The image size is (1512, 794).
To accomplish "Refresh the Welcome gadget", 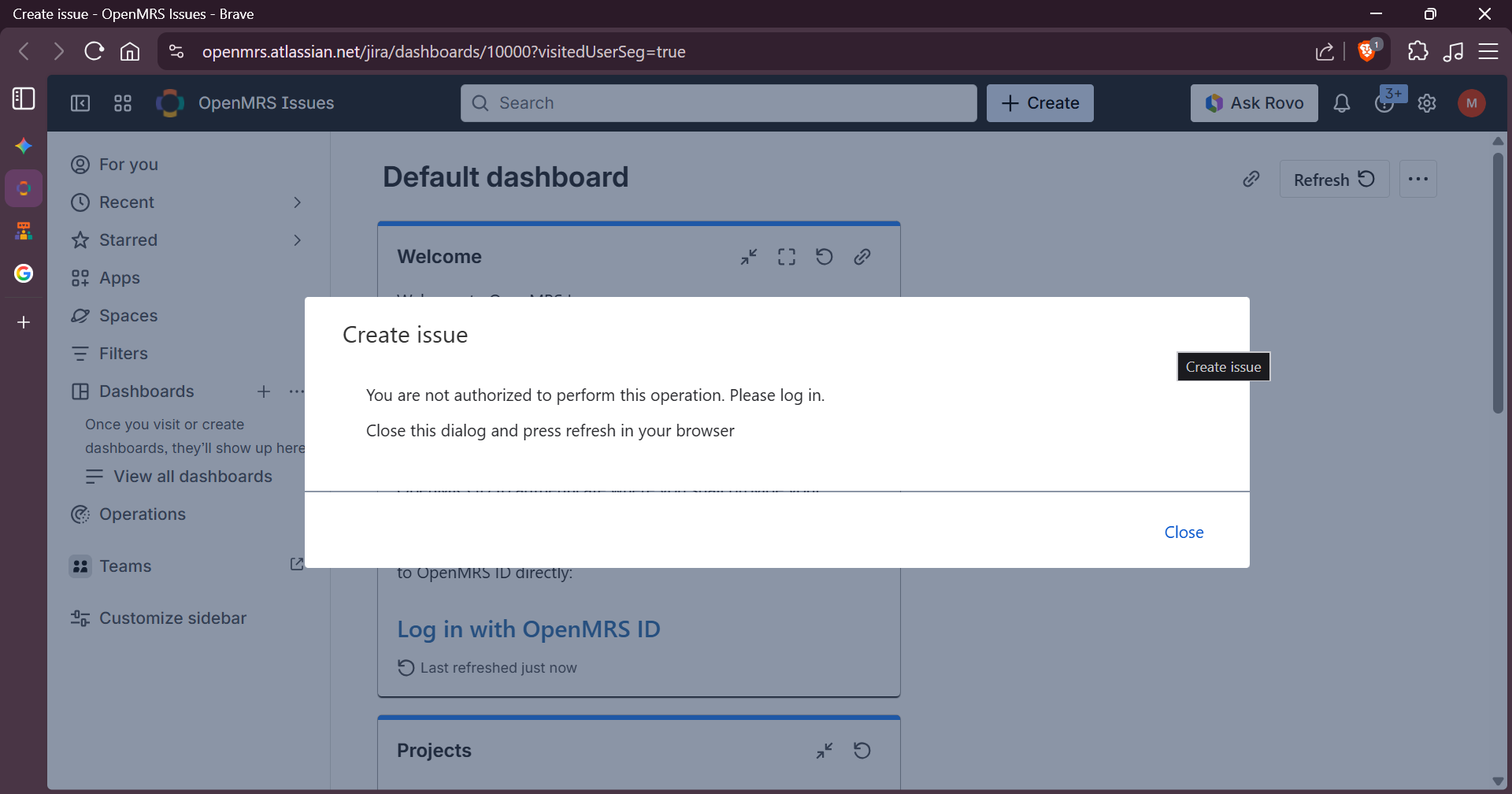I will click(824, 257).
